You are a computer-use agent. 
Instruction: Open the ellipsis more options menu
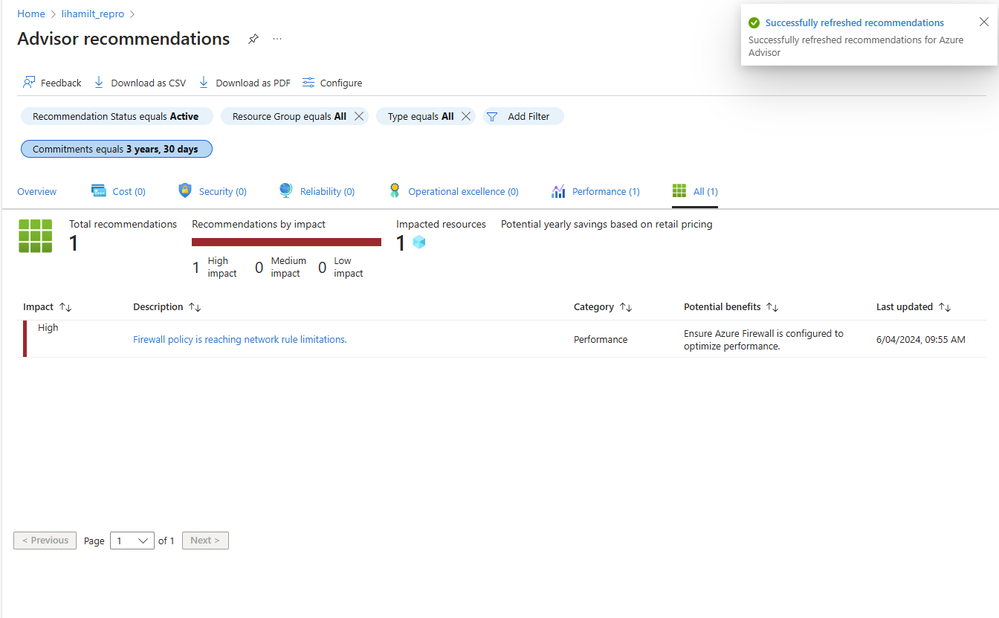click(277, 39)
